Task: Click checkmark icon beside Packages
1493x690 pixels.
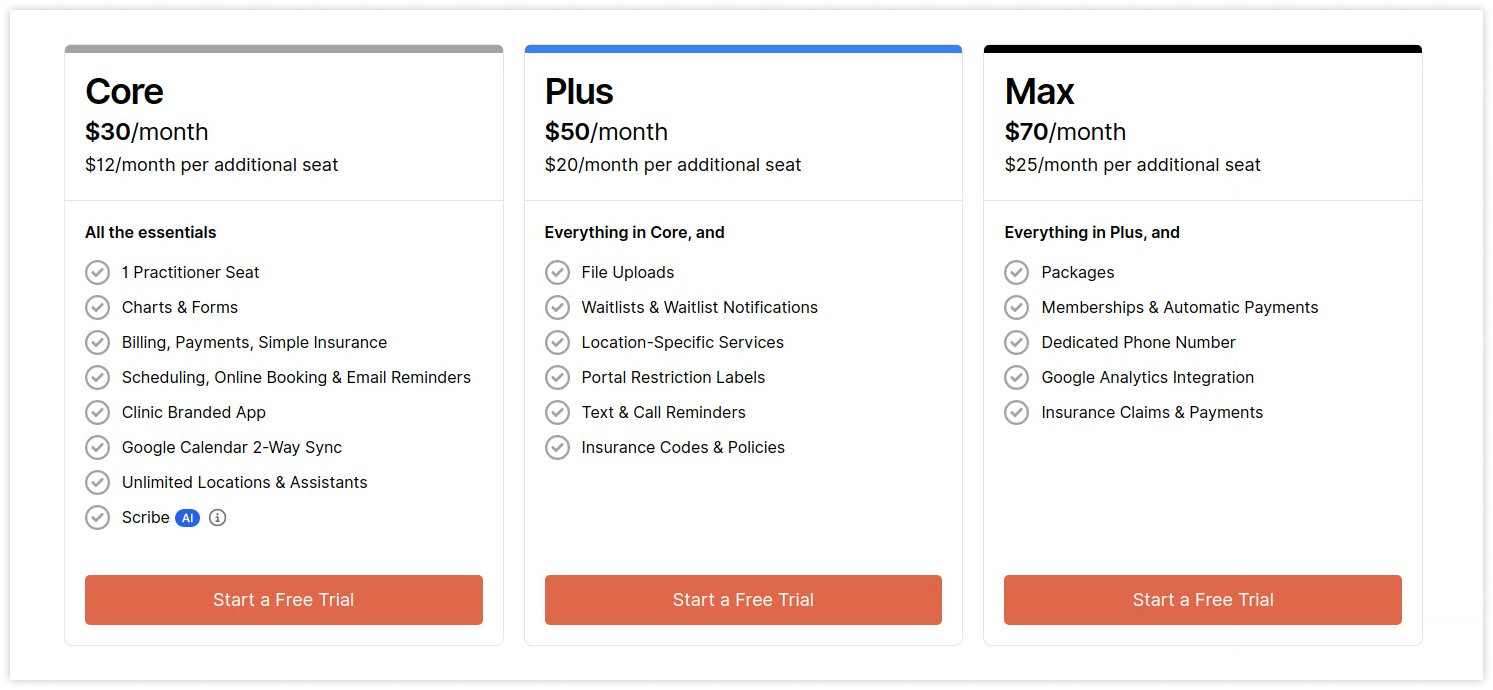Action: [1016, 272]
